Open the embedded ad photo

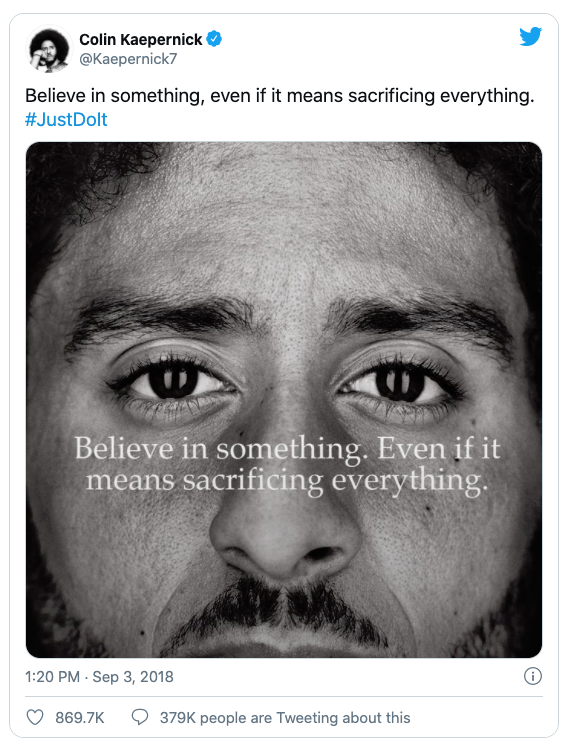click(x=284, y=399)
